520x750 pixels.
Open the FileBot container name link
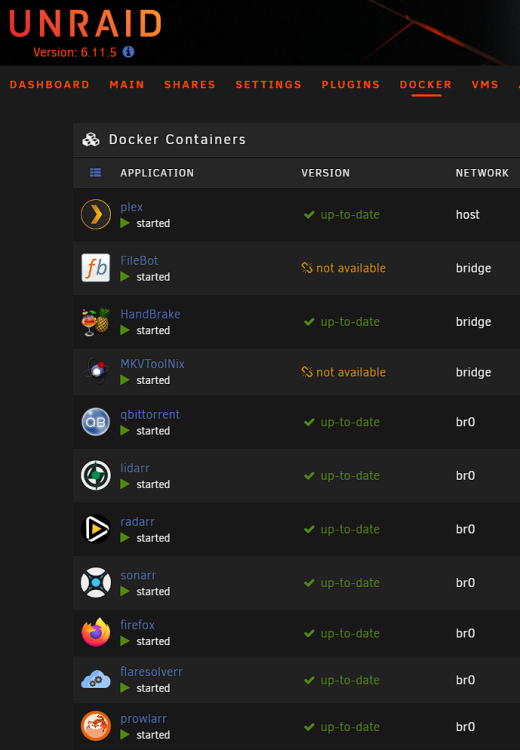[139, 261]
